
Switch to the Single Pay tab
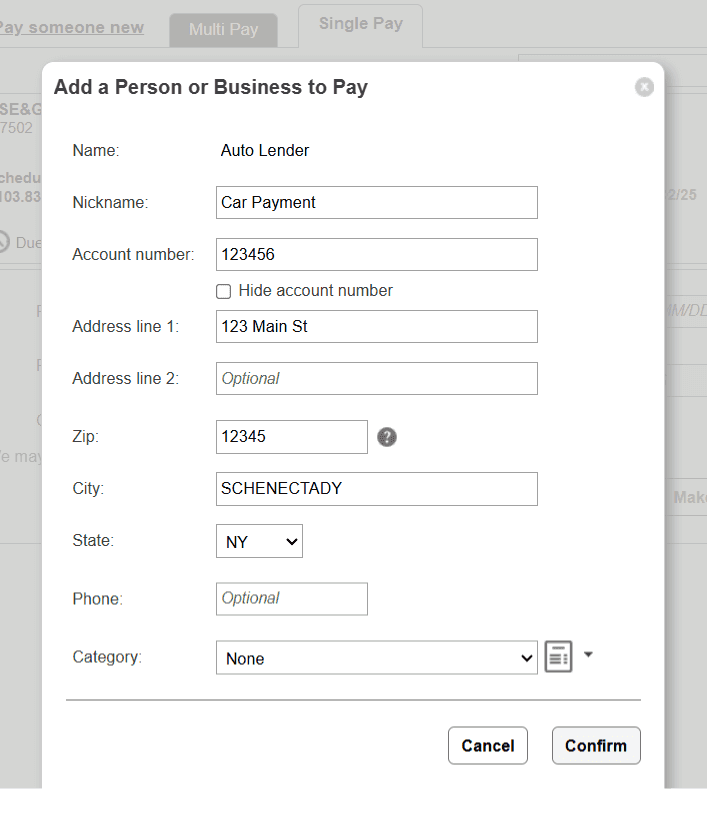361,25
